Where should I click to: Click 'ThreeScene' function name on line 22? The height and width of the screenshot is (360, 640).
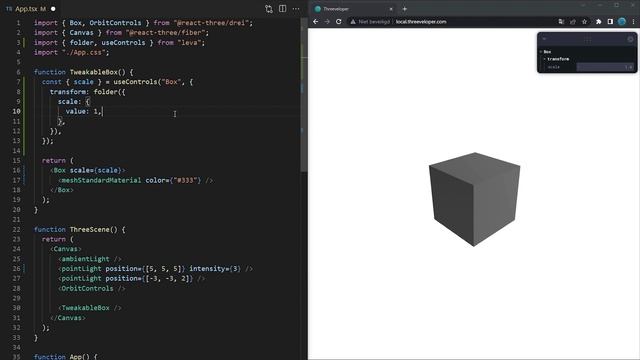click(x=89, y=229)
